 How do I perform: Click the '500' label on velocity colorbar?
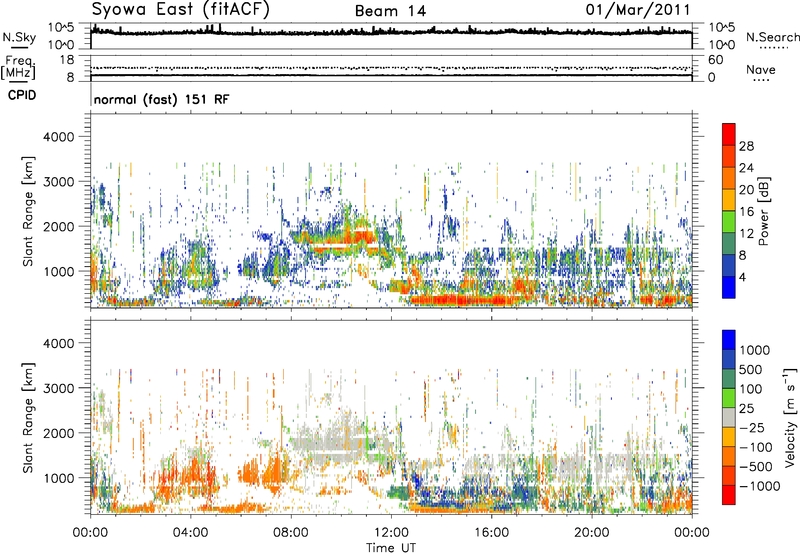[x=751, y=370]
